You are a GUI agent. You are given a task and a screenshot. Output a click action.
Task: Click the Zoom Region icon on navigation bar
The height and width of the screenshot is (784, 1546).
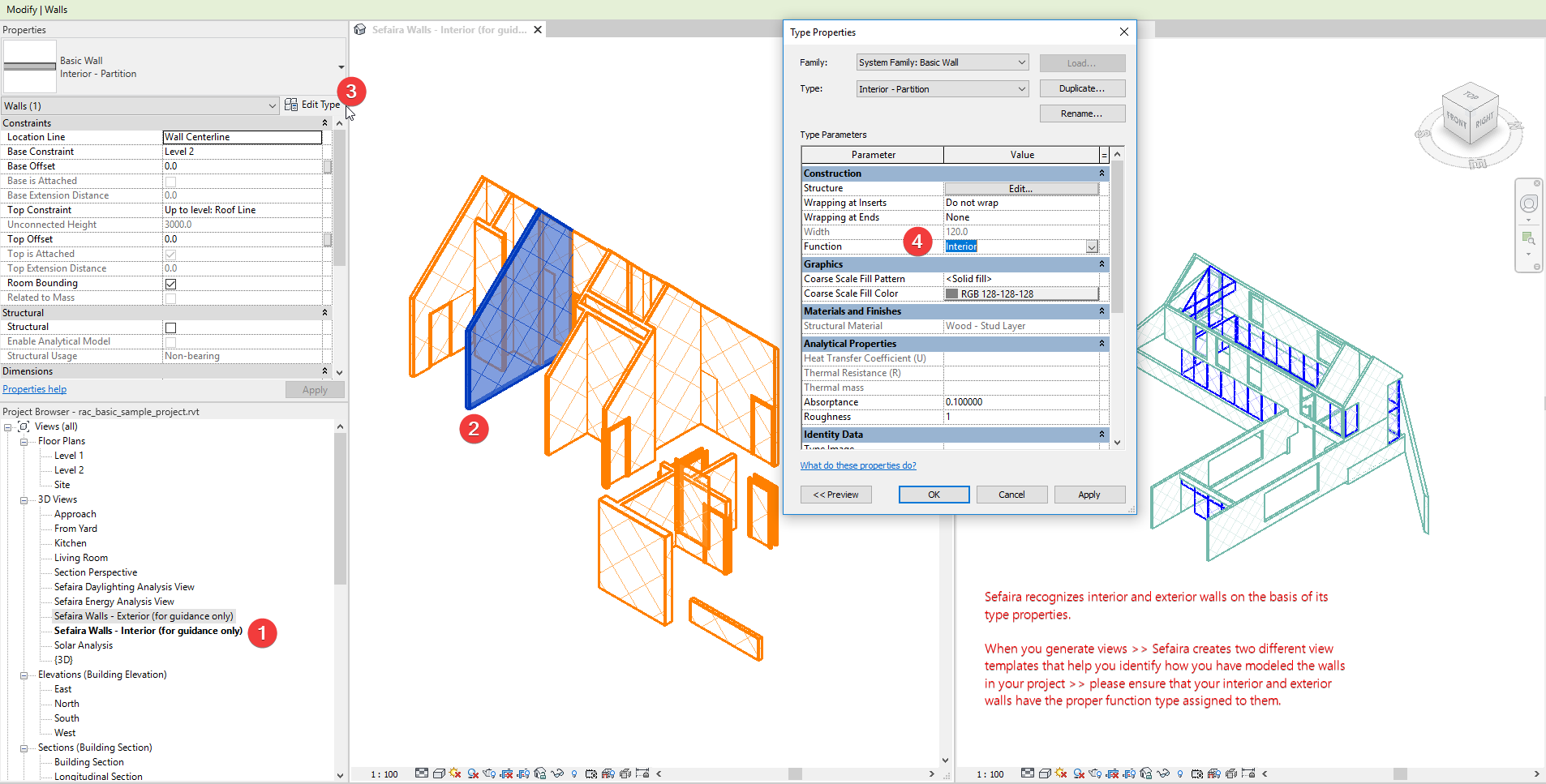point(1528,238)
